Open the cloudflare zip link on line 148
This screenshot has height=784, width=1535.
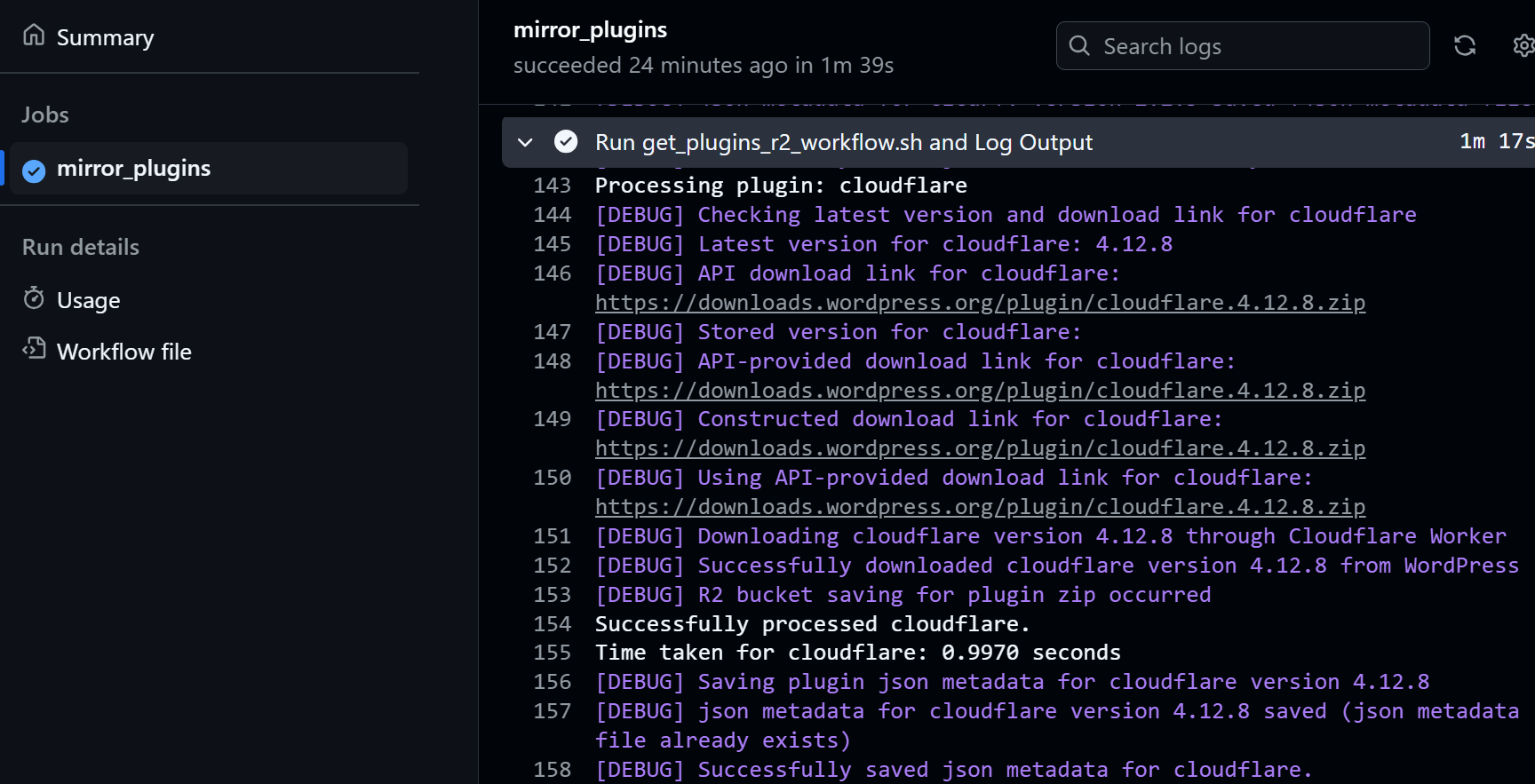980,391
